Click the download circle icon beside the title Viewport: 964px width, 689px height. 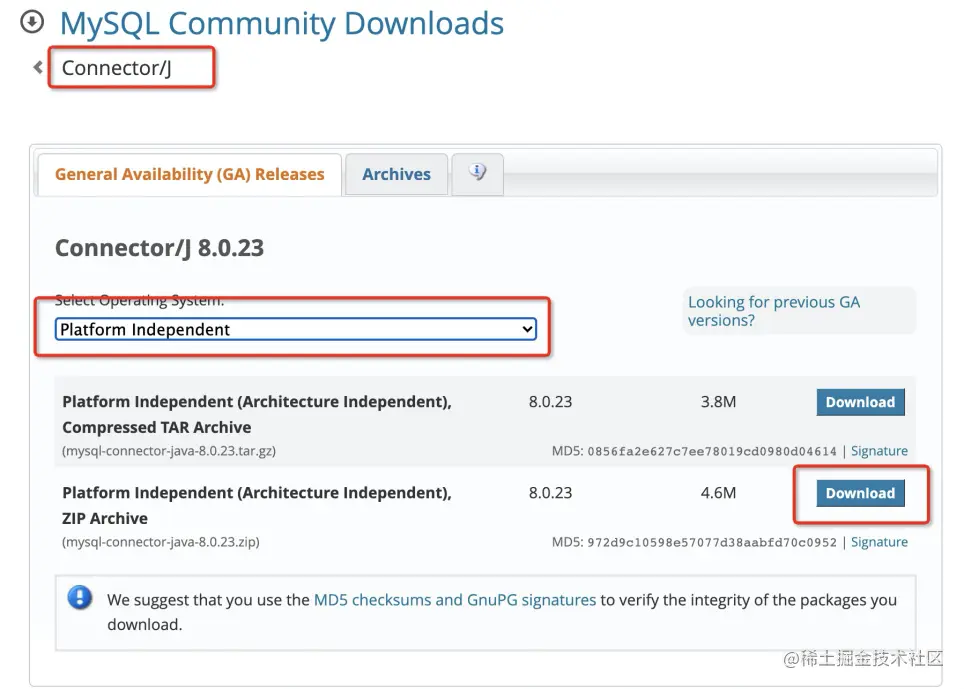pos(32,22)
